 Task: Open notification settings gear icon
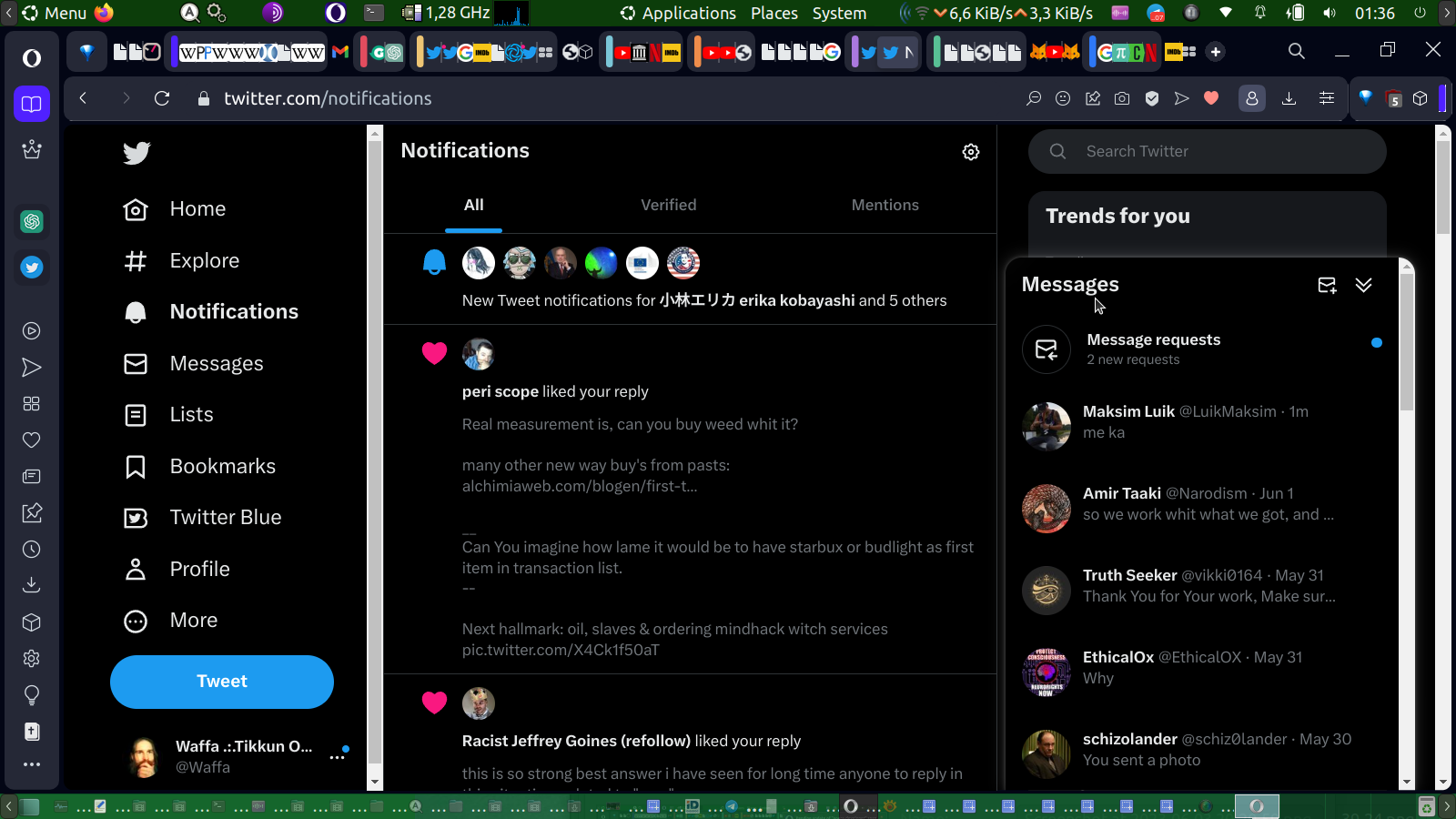(x=971, y=152)
